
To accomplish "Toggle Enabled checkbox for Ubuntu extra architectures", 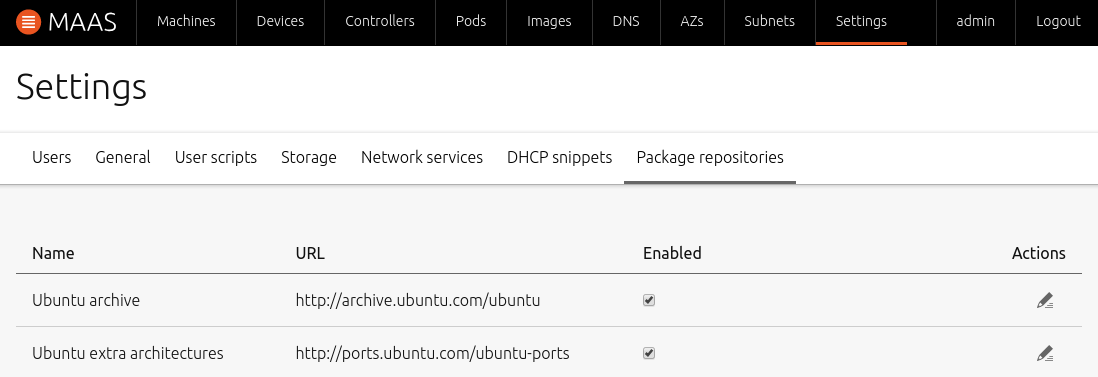I will click(649, 353).
